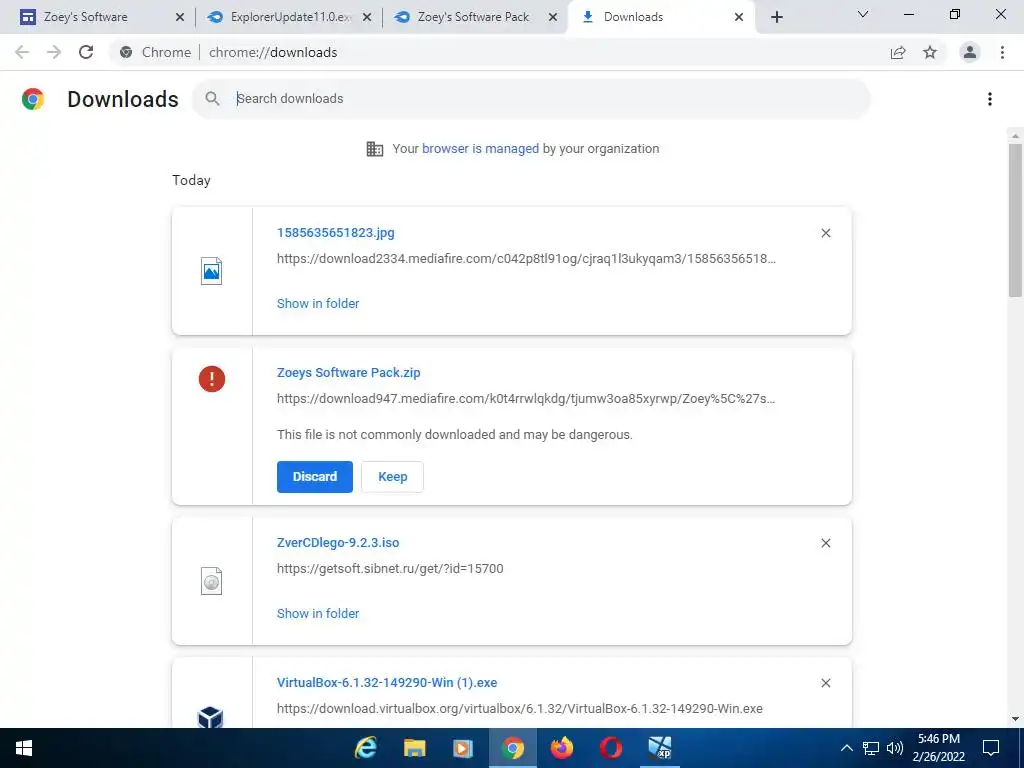
Task: Close the ExplorerUpdate11.0.exe tab
Action: pos(367,17)
